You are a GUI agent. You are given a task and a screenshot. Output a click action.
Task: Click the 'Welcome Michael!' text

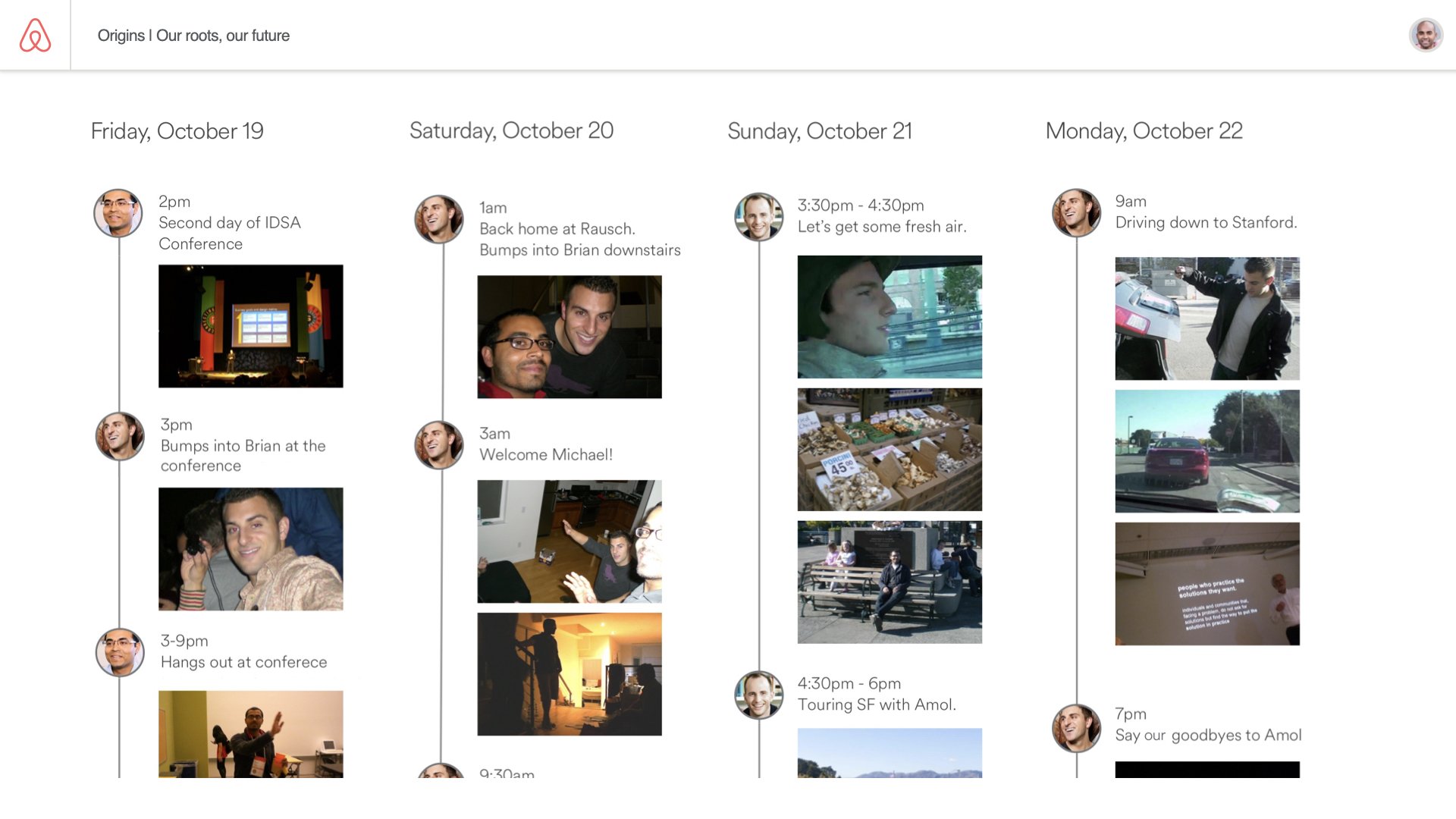pyautogui.click(x=546, y=454)
